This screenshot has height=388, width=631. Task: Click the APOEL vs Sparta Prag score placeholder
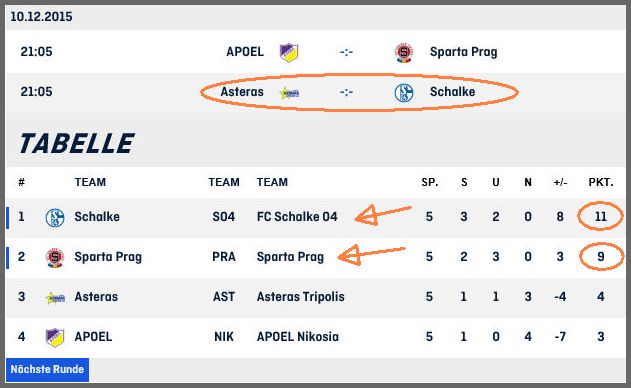(346, 52)
